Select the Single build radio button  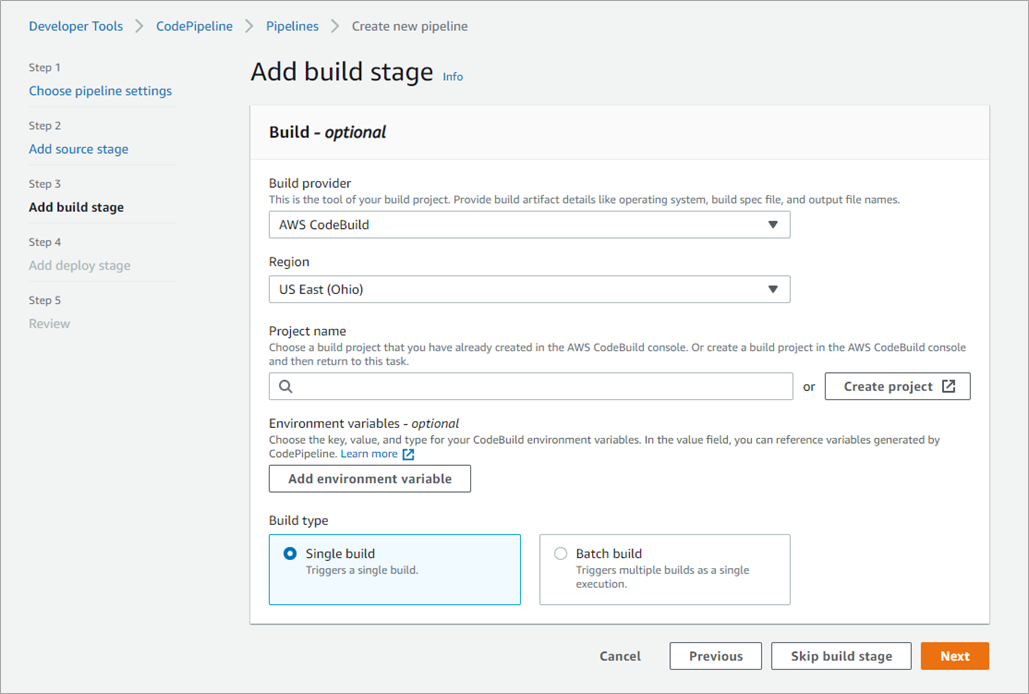click(x=290, y=554)
